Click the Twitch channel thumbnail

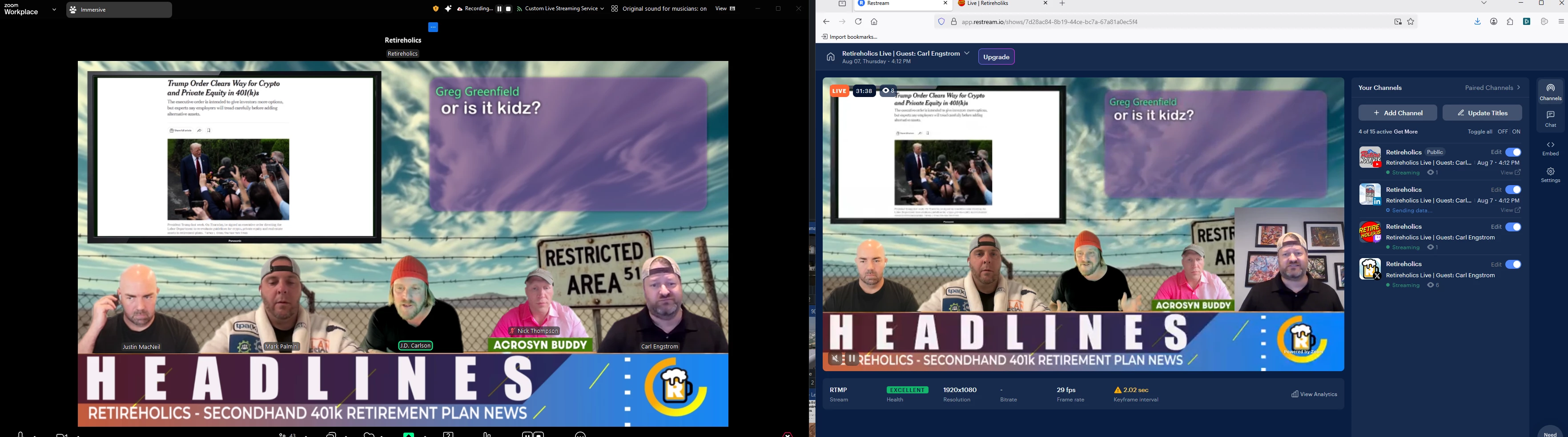[1370, 232]
